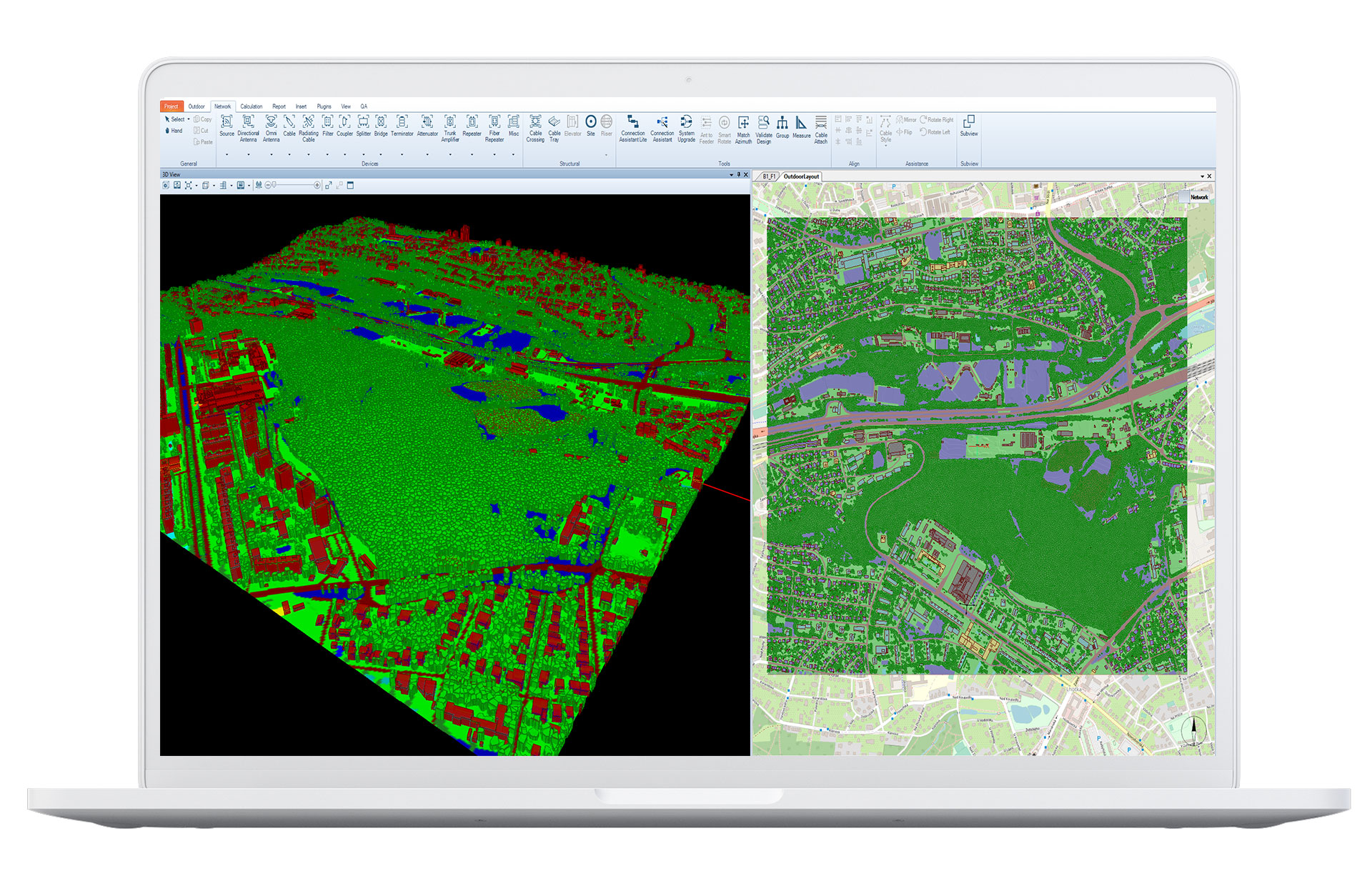Insert a Repeater device

[x=472, y=125]
